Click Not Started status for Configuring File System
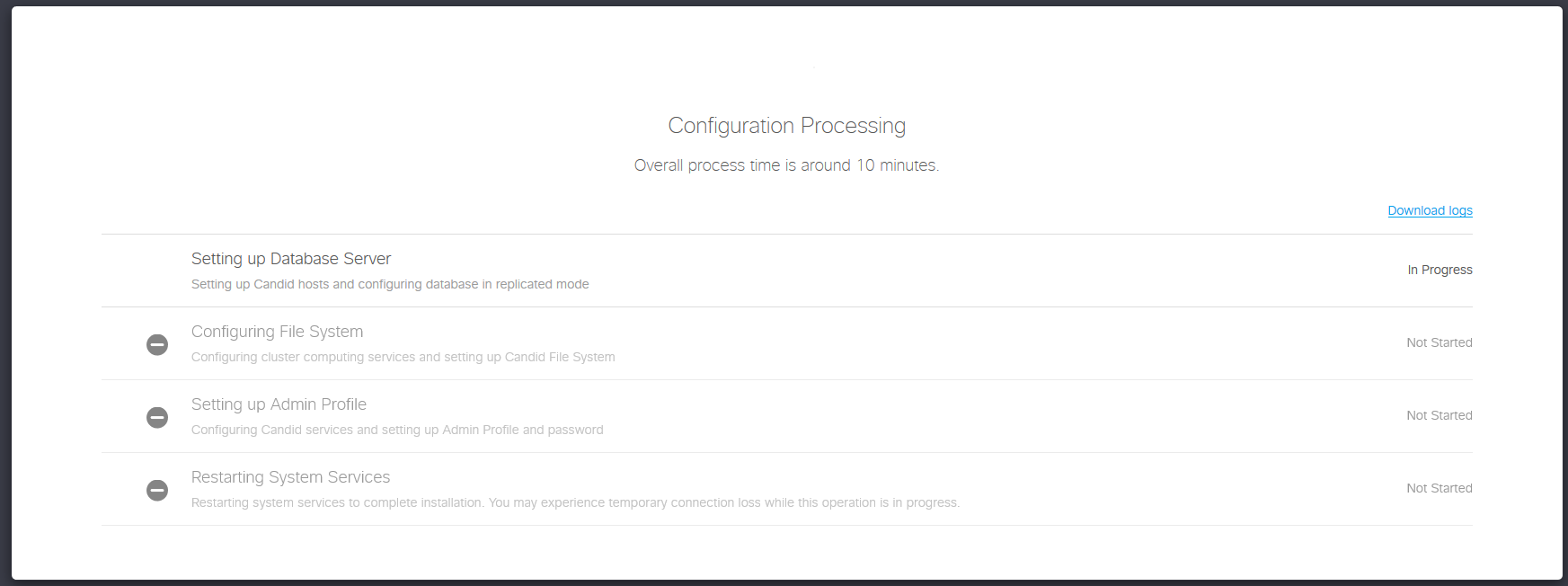The width and height of the screenshot is (1568, 586). (x=1439, y=342)
